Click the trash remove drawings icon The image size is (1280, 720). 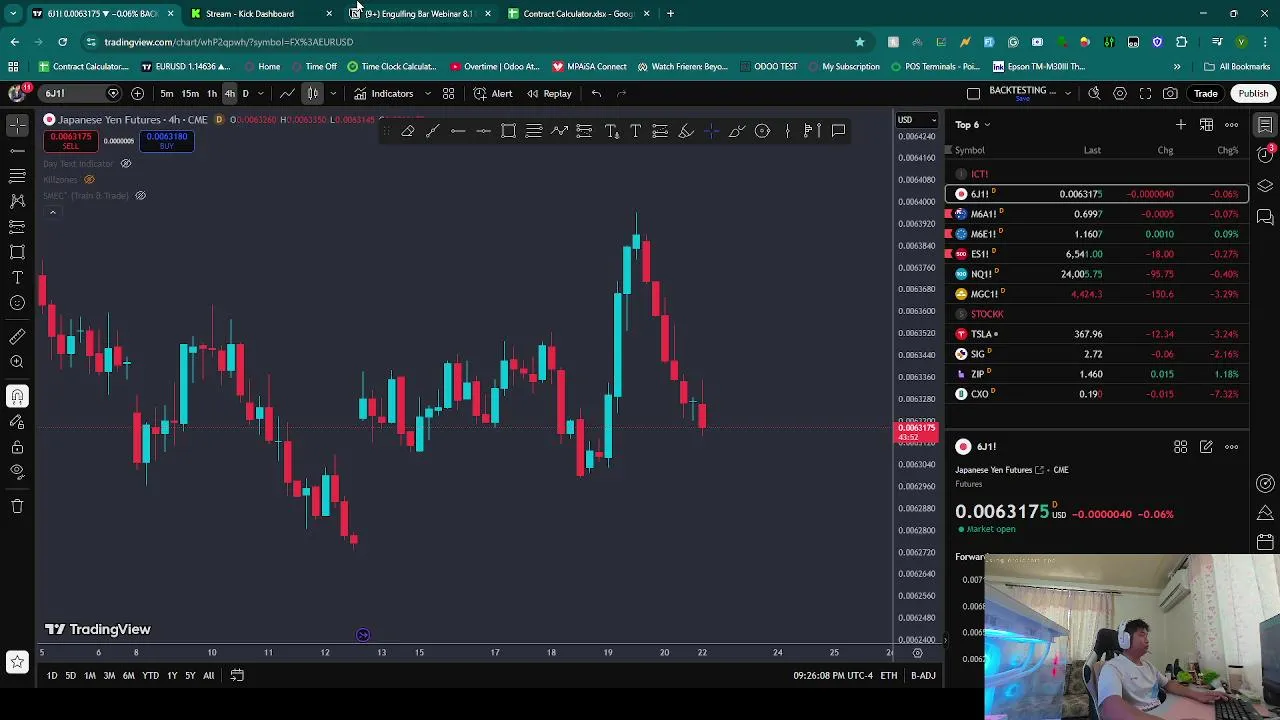pos(17,506)
